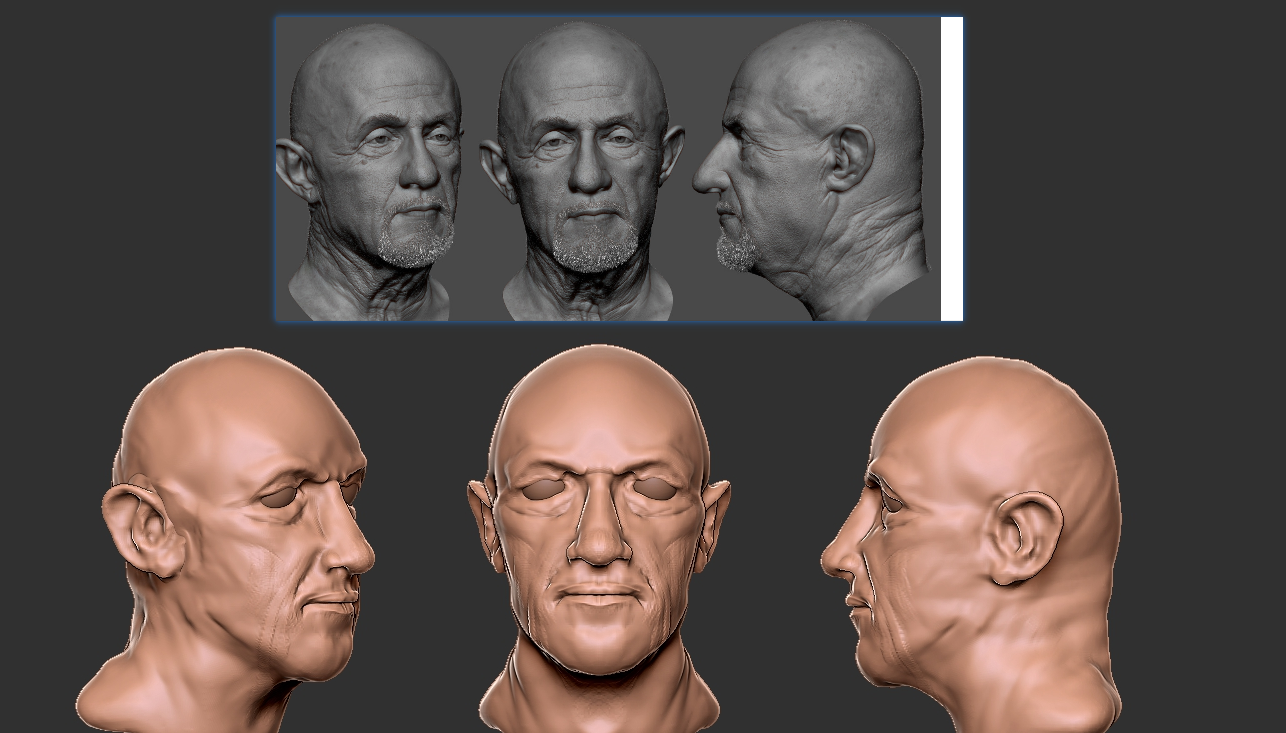
Task: Click the front-view clay head sculpt
Action: point(598,539)
